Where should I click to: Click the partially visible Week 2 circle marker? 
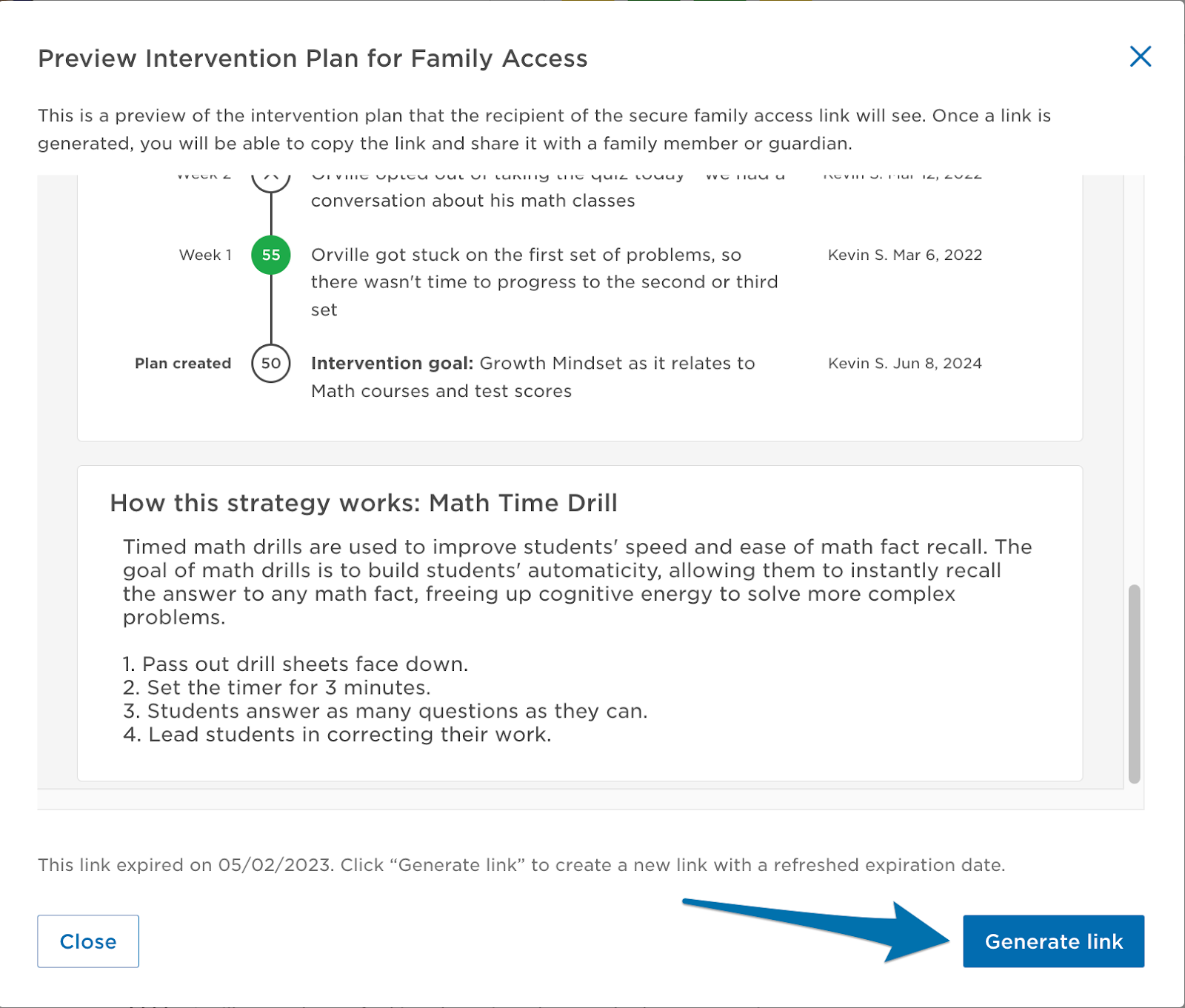pyautogui.click(x=271, y=180)
